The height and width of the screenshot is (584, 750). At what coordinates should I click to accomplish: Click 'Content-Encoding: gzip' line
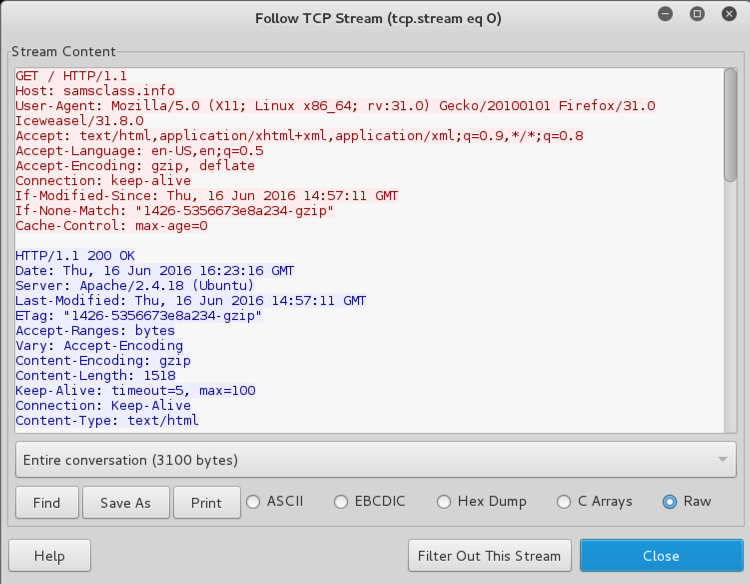(x=103, y=361)
